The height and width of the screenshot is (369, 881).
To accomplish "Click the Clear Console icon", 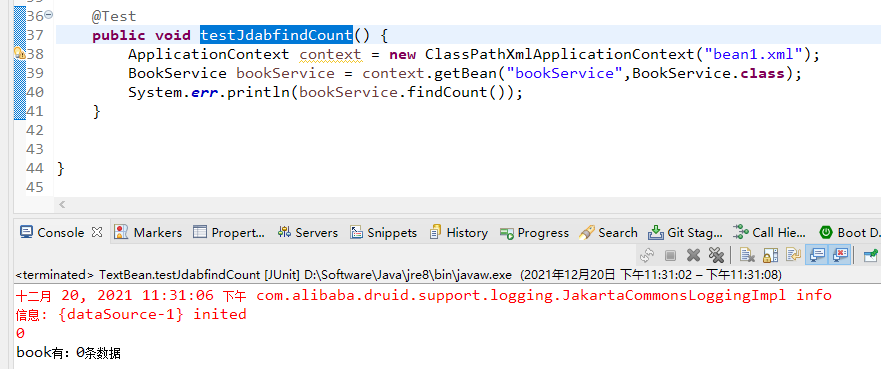I will tap(747, 256).
